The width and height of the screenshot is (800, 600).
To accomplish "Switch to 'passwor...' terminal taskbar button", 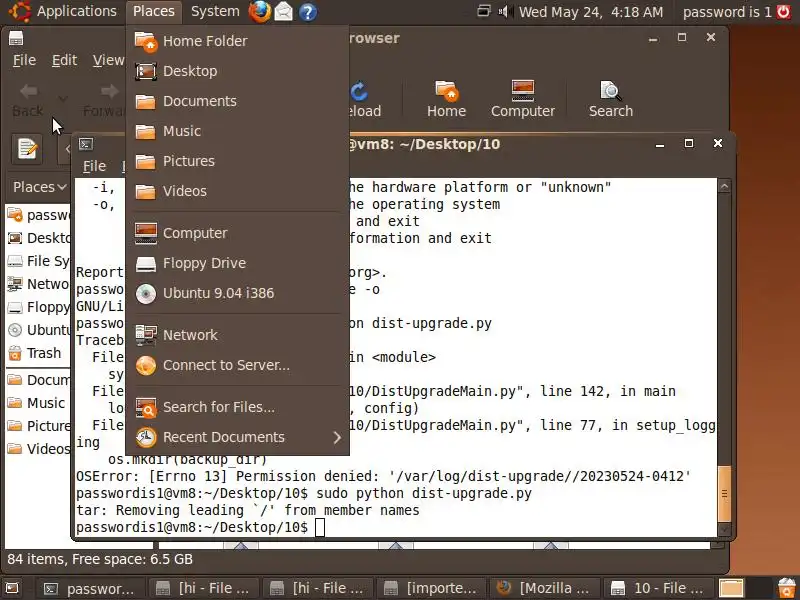I will pos(90,588).
